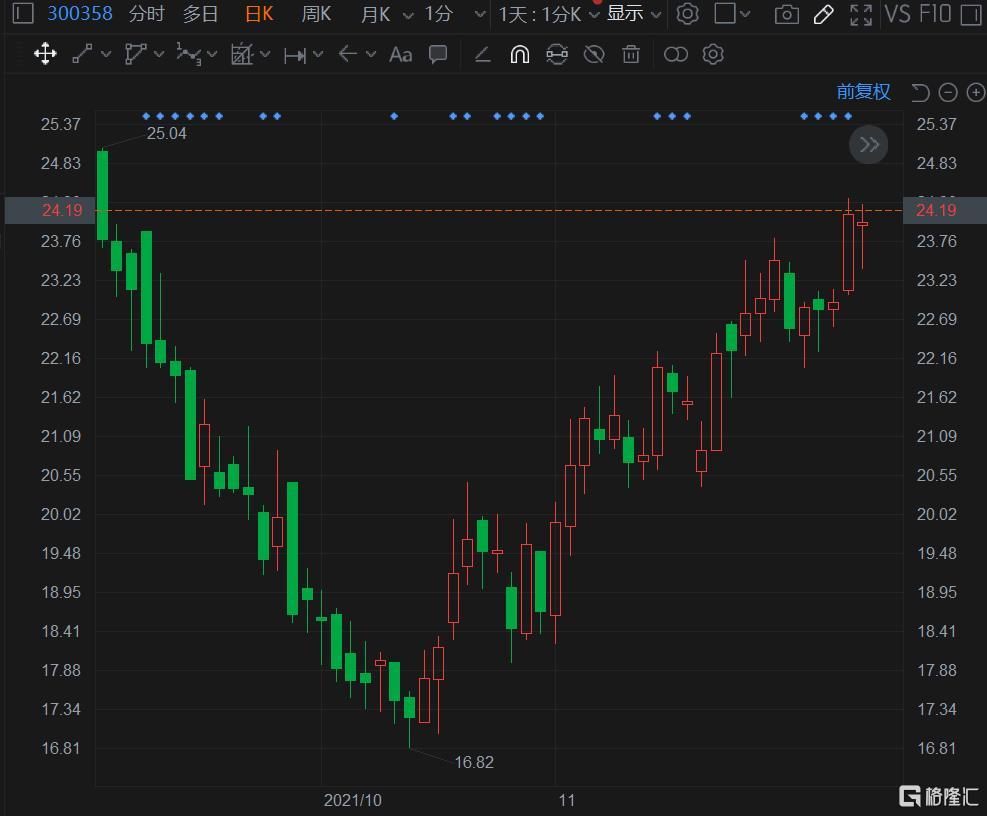Toggle the right sidebar panel icon

click(971, 14)
